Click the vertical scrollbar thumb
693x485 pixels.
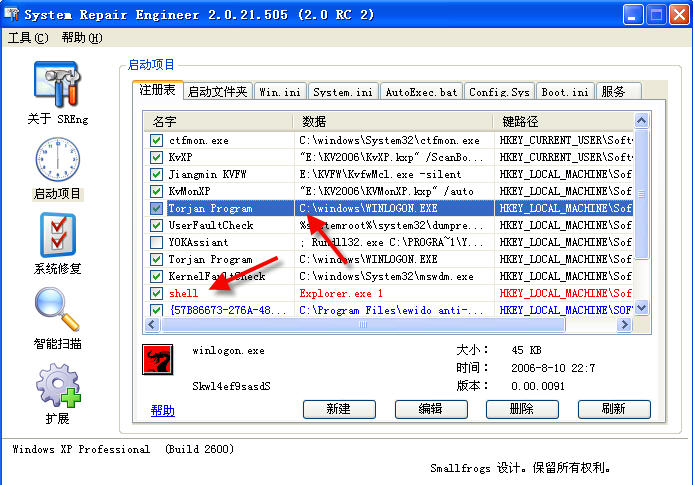[x=642, y=194]
